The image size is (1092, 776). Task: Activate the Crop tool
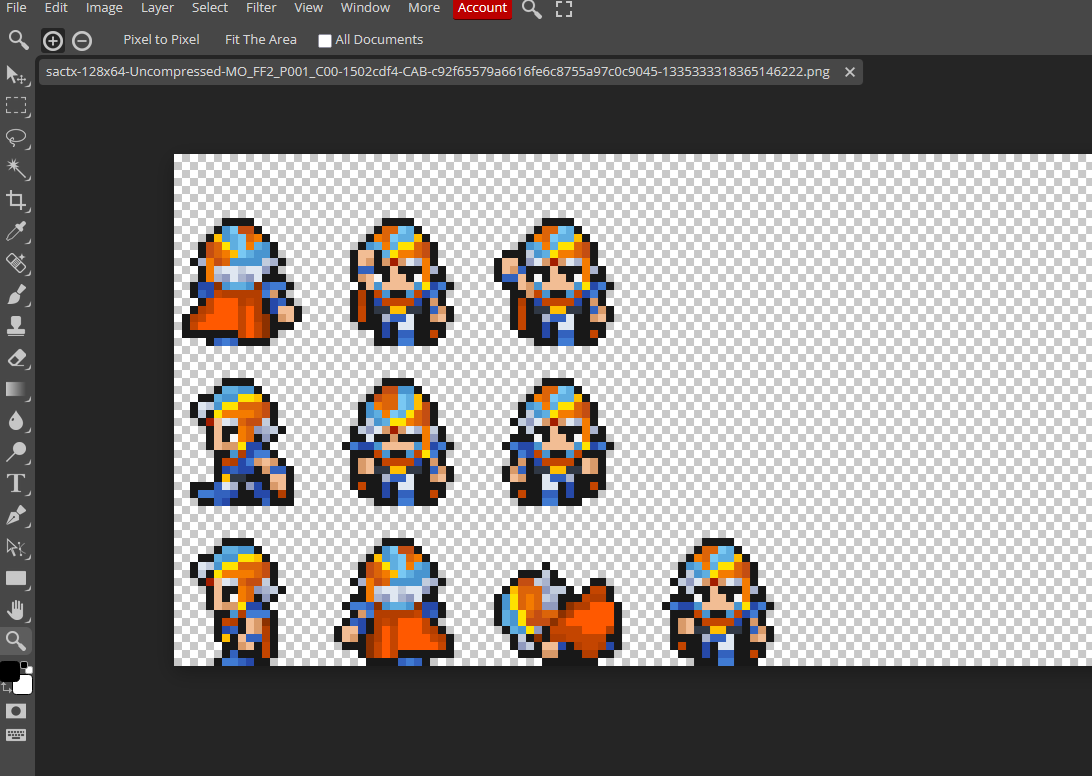pyautogui.click(x=16, y=200)
